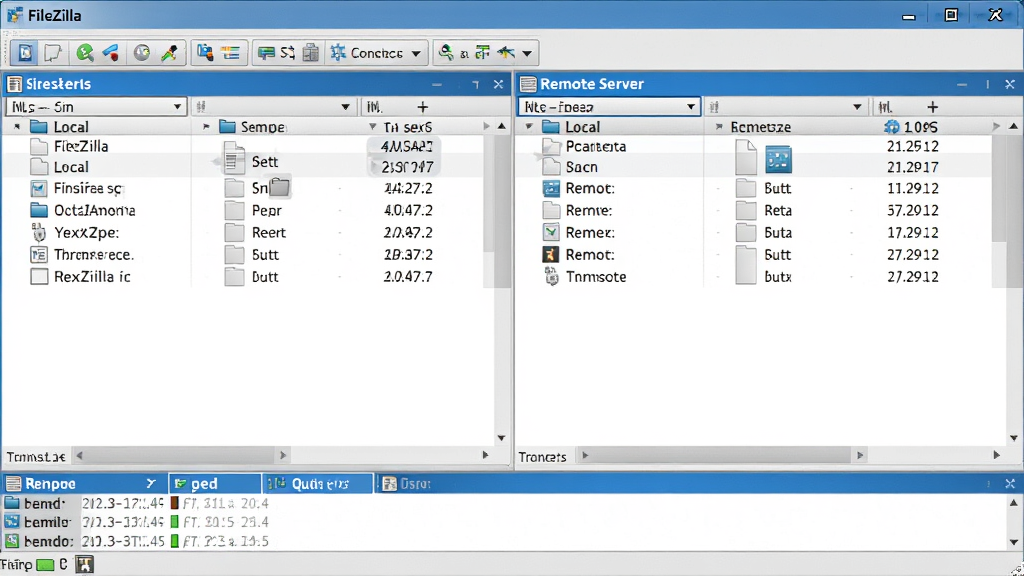Viewport: 1024px width, 576px height.
Task: Click the blank page icon in the toolbar
Action: (53, 53)
